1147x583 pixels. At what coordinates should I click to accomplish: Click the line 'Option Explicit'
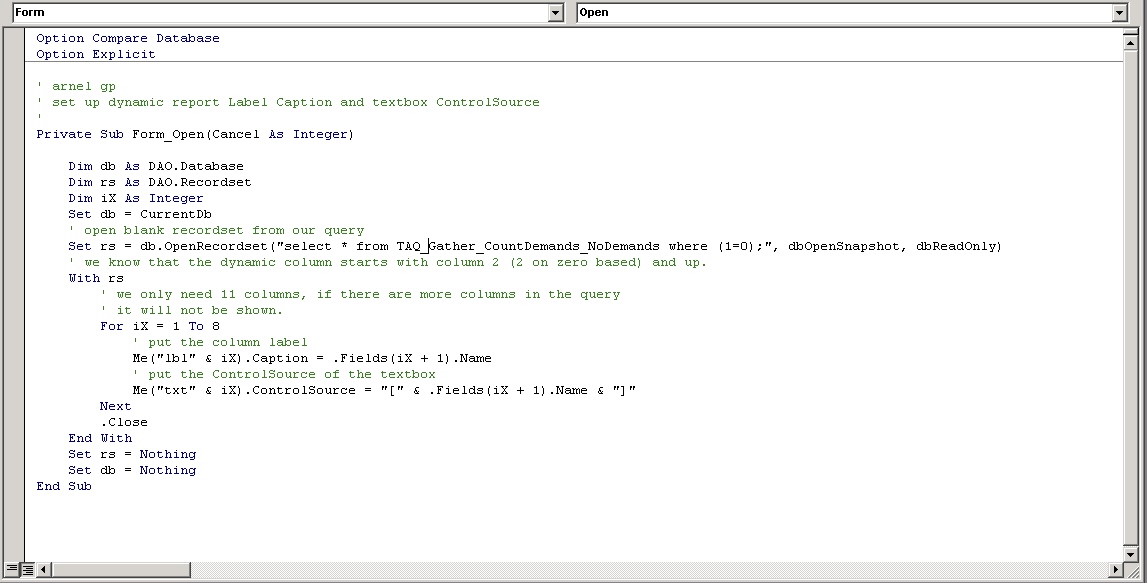(x=96, y=54)
